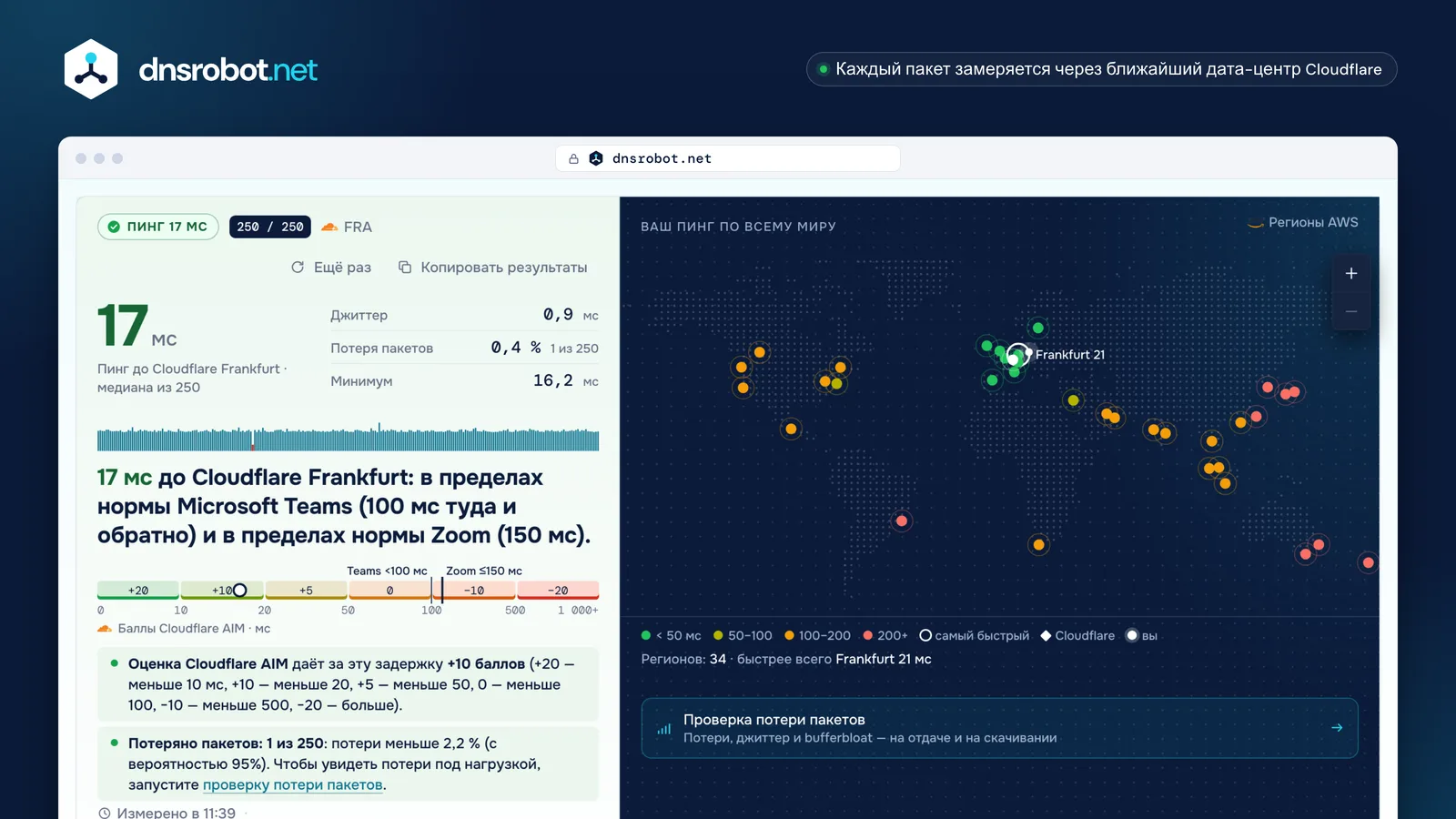The height and width of the screenshot is (819, 1456).
Task: Click the Frankfurt 21 marker on map
Action: coord(1017,355)
